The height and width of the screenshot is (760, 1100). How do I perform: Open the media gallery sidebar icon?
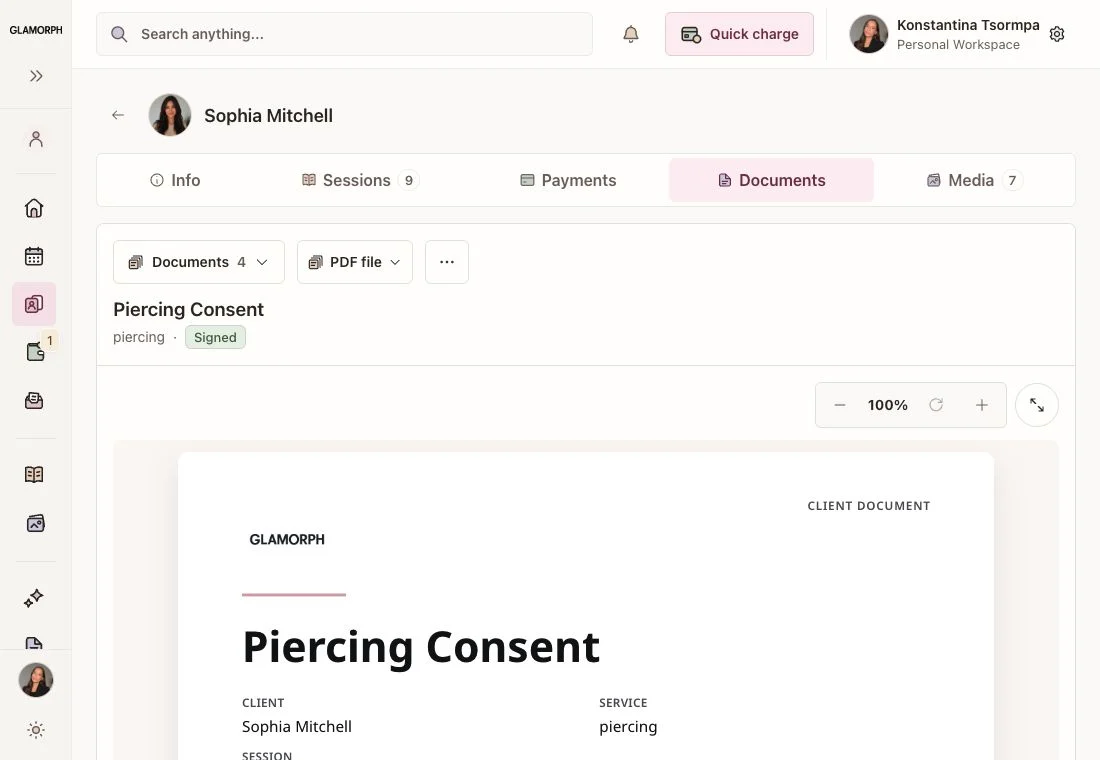(35, 524)
